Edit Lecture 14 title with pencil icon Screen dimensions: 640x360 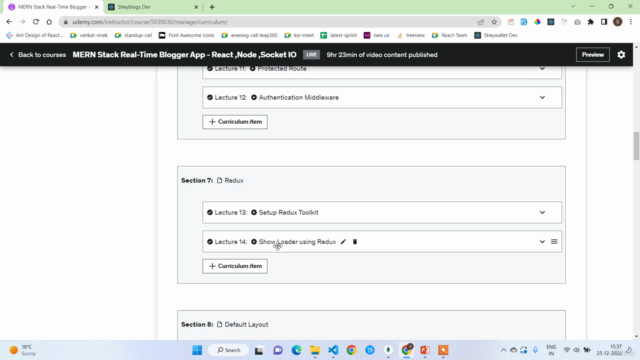coord(343,242)
